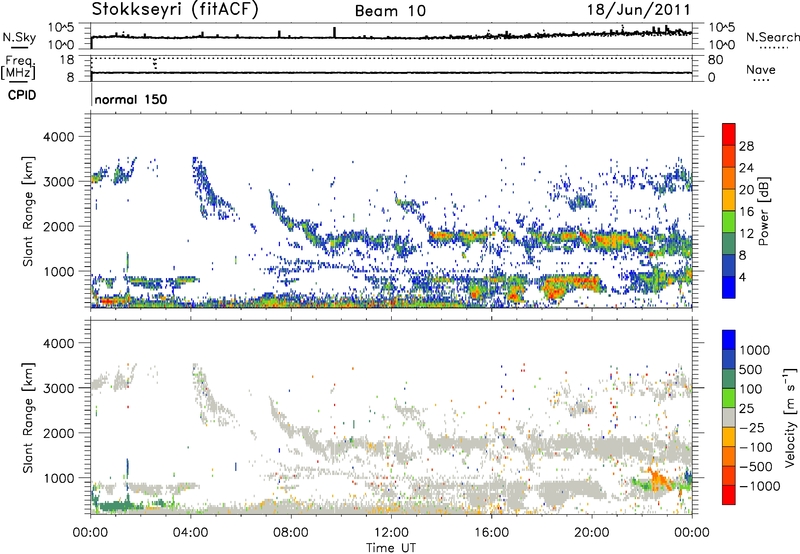This screenshot has width=800, height=554.
Task: Select the 'Velocity [m s-1]' colorbar title
Action: (x=790, y=417)
